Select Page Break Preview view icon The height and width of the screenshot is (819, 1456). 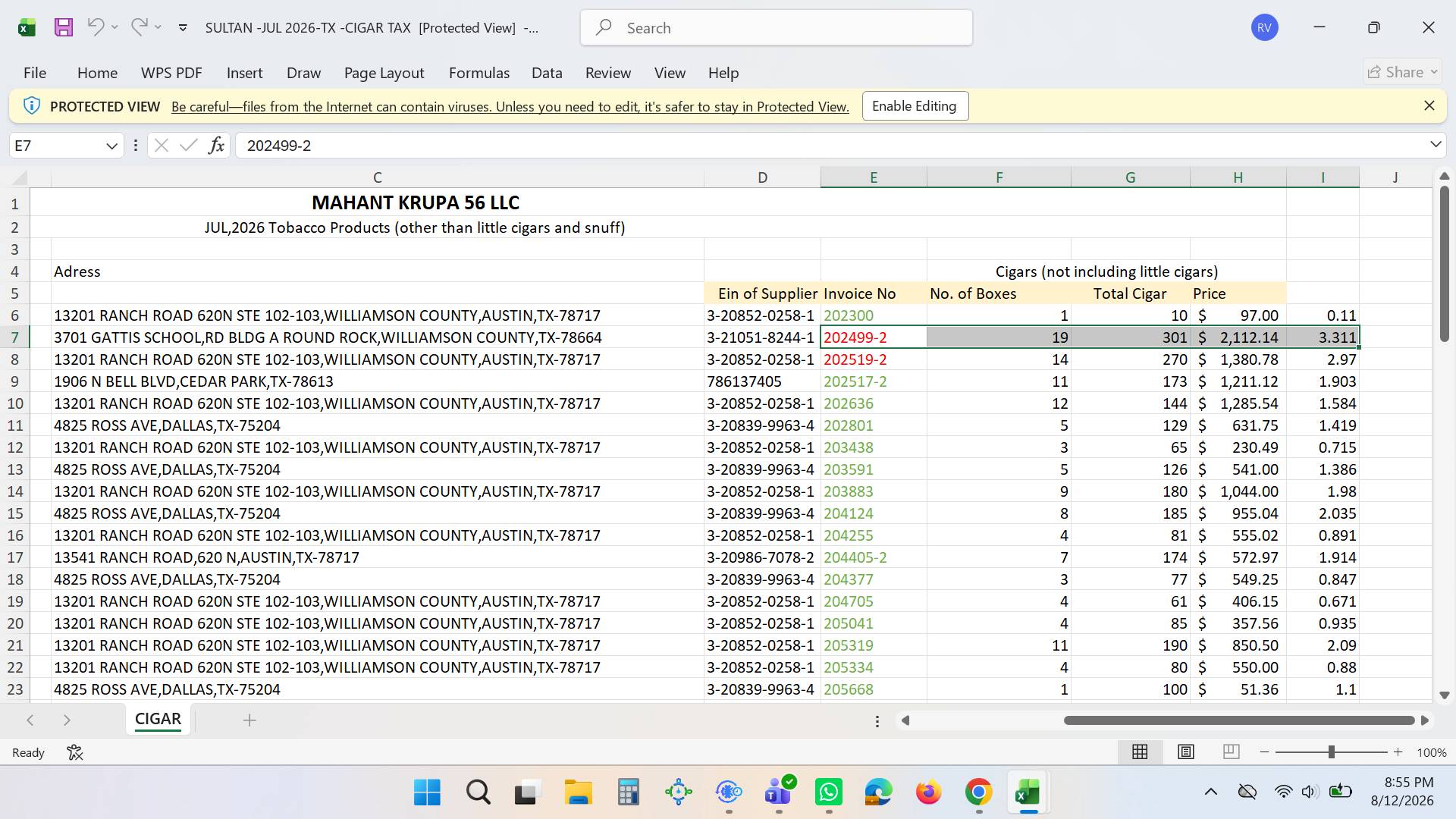point(1232,752)
